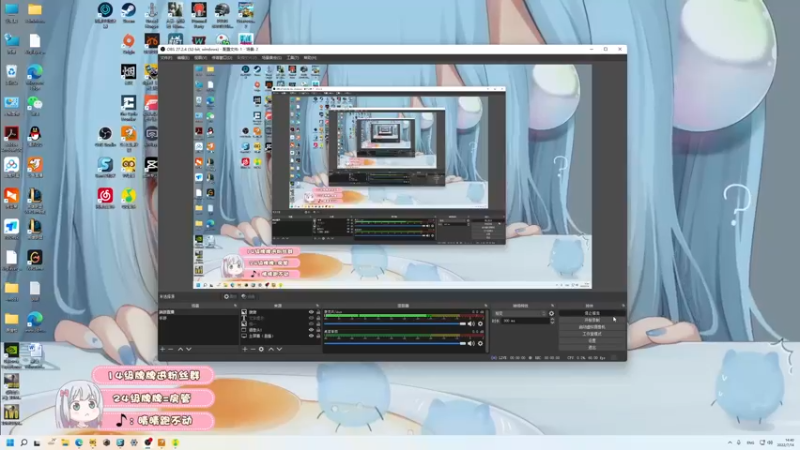800x450 pixels.
Task: Move the scene down in the Scenes panel
Action: [189, 349]
